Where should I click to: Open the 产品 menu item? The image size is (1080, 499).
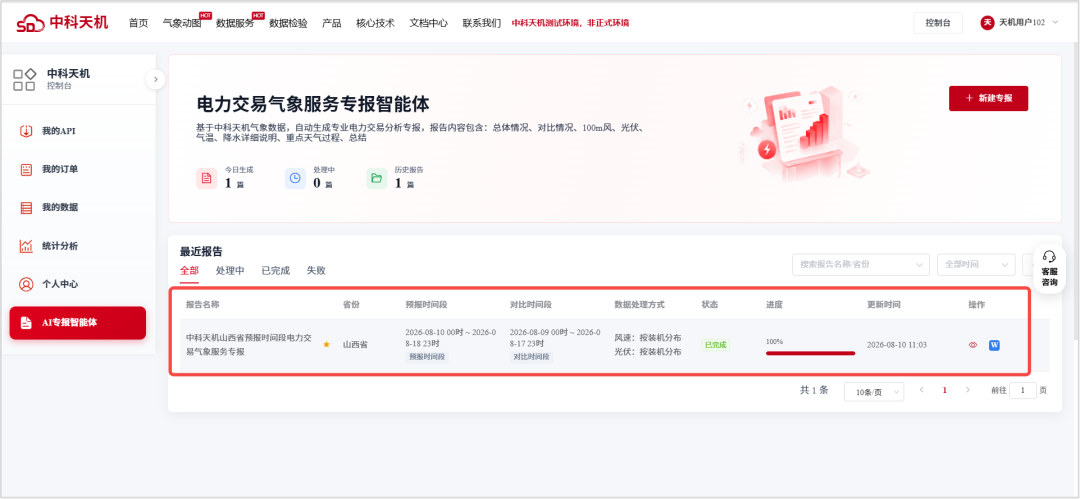[332, 23]
